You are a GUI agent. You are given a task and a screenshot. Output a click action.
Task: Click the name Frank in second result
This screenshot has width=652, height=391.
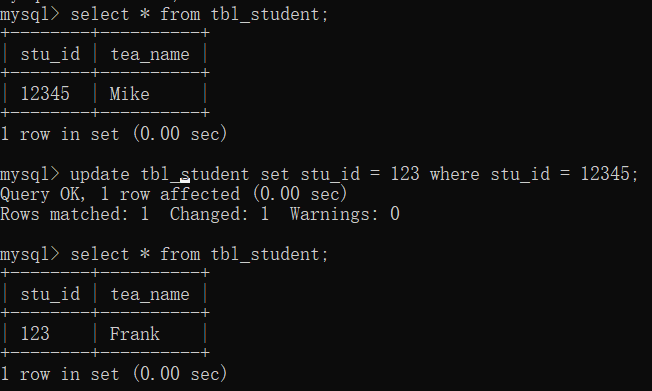click(x=135, y=334)
